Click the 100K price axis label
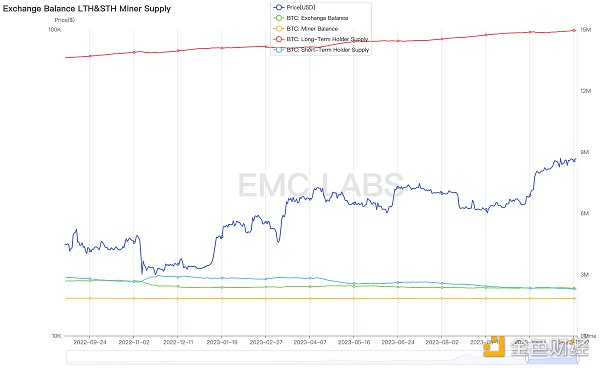This screenshot has width=600, height=368. [x=54, y=30]
